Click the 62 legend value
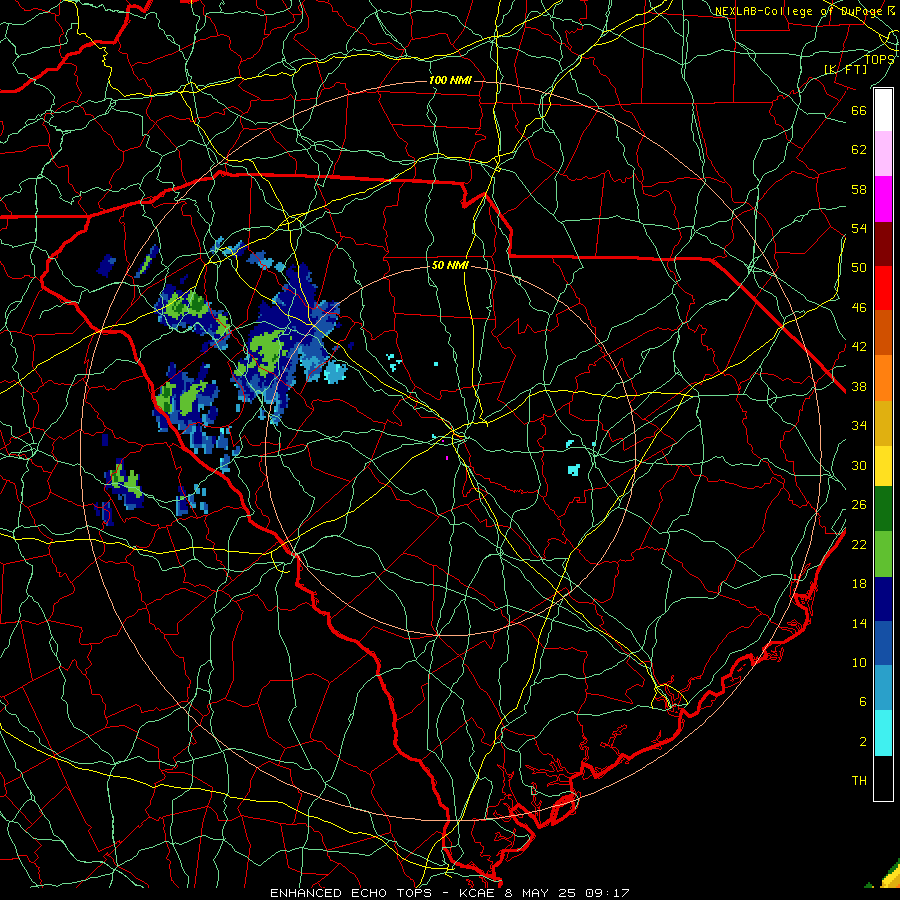The image size is (900, 900). point(859,150)
